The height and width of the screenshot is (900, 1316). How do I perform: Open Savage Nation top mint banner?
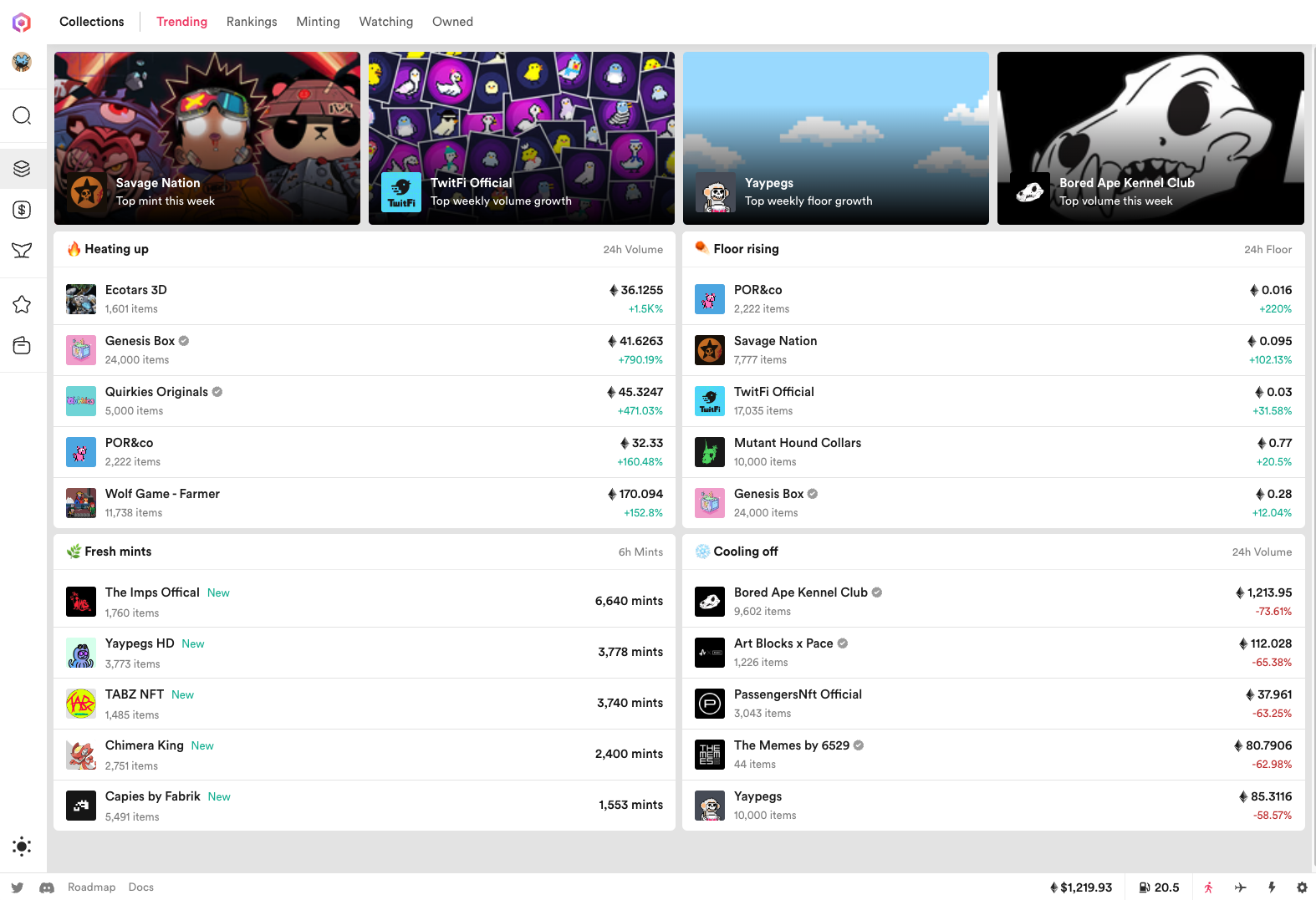pyautogui.click(x=207, y=139)
